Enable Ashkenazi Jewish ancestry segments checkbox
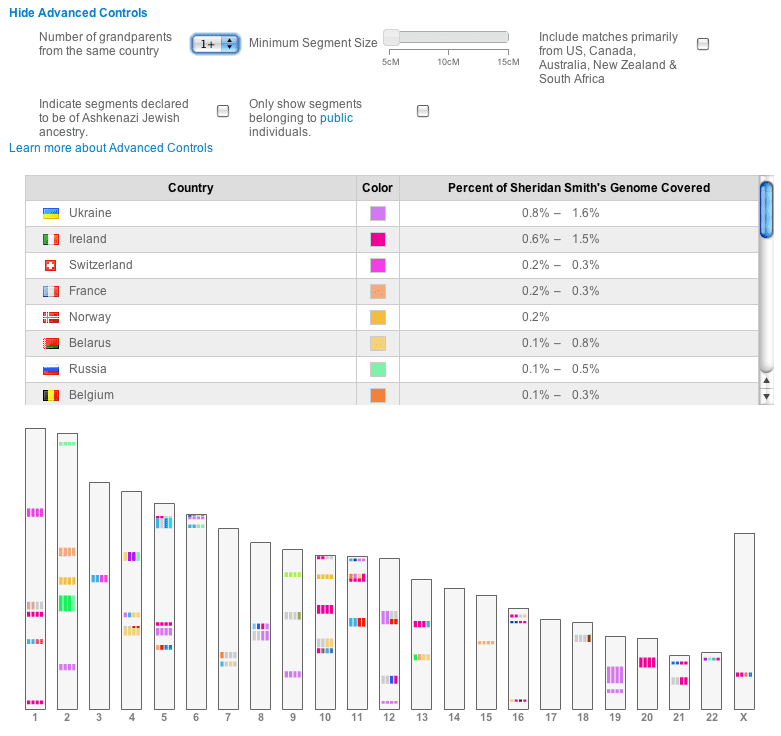Screen dimensions: 781x736 (x=223, y=111)
